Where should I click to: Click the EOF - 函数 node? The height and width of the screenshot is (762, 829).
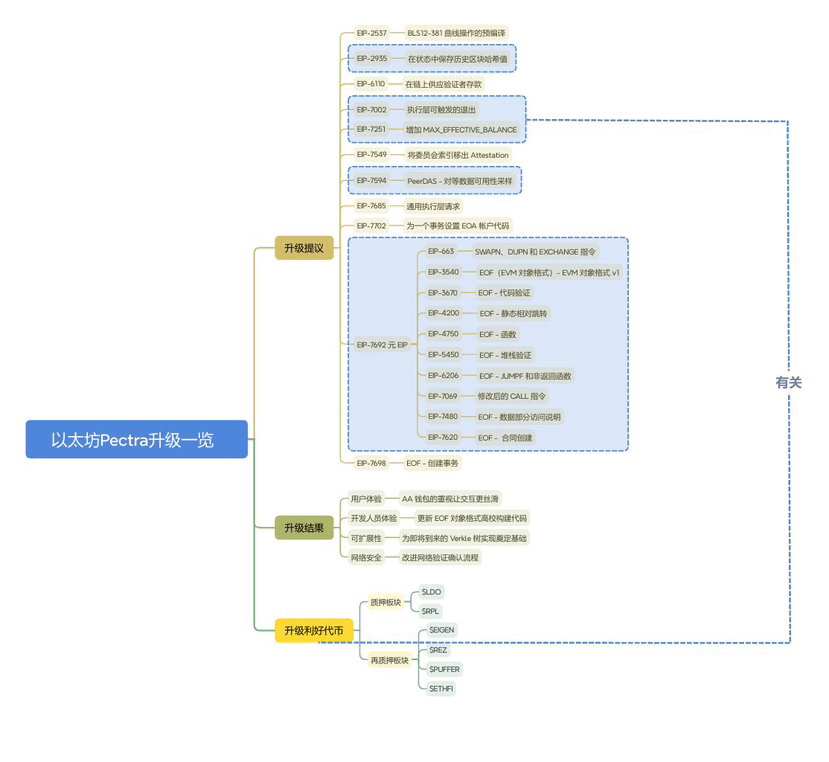tap(498, 334)
